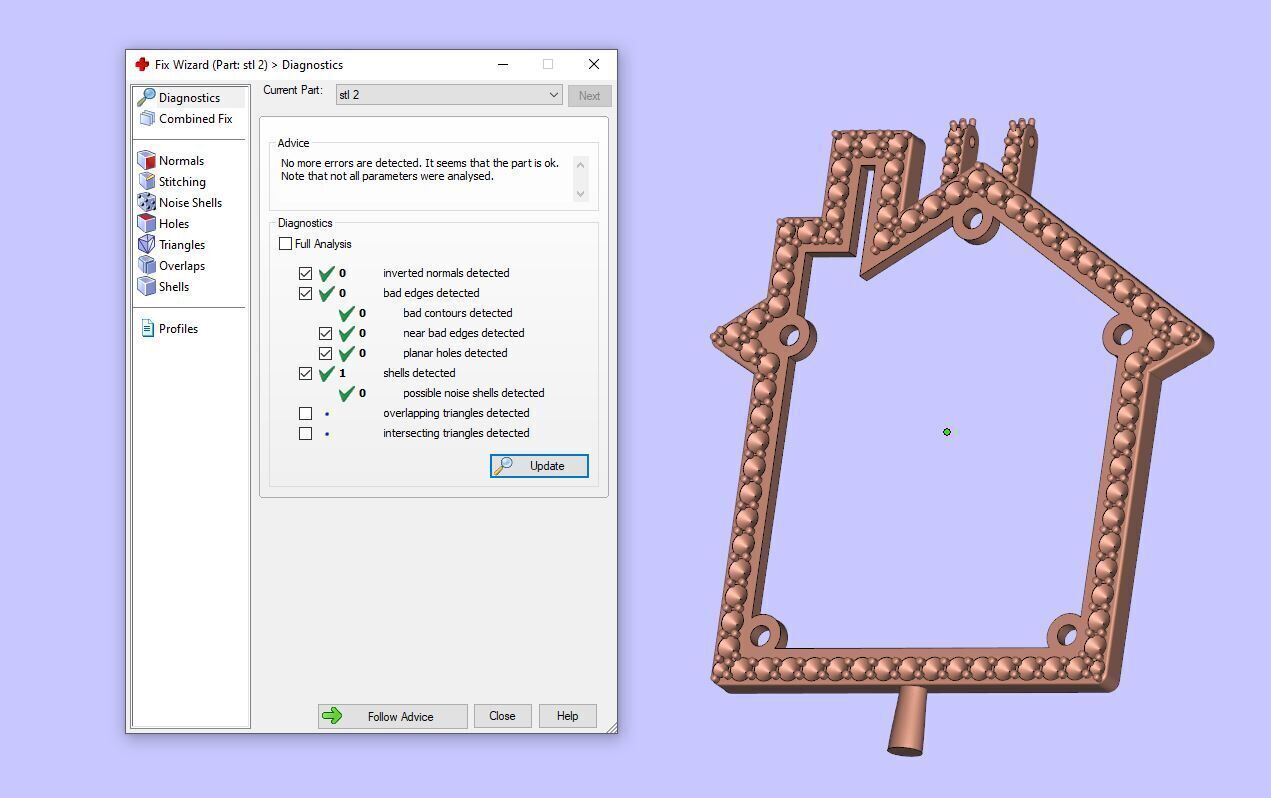
Task: Click the Holes cube icon
Action: point(146,223)
